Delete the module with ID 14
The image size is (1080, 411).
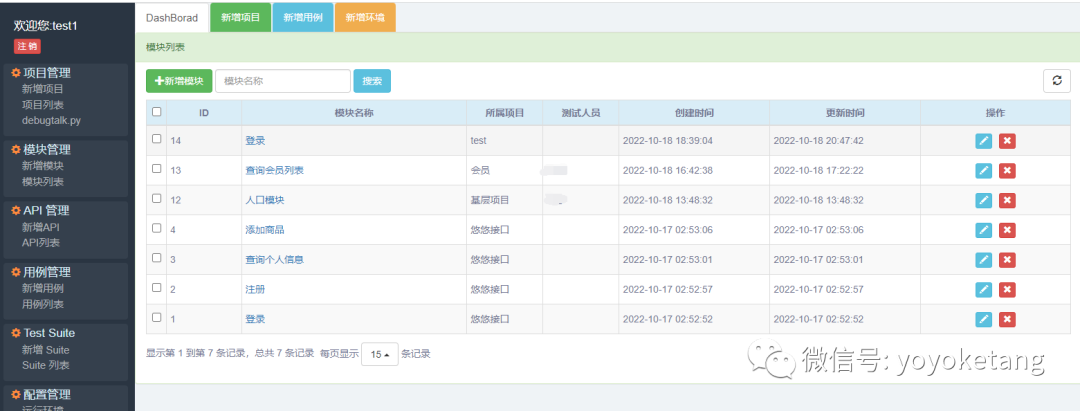(1007, 141)
